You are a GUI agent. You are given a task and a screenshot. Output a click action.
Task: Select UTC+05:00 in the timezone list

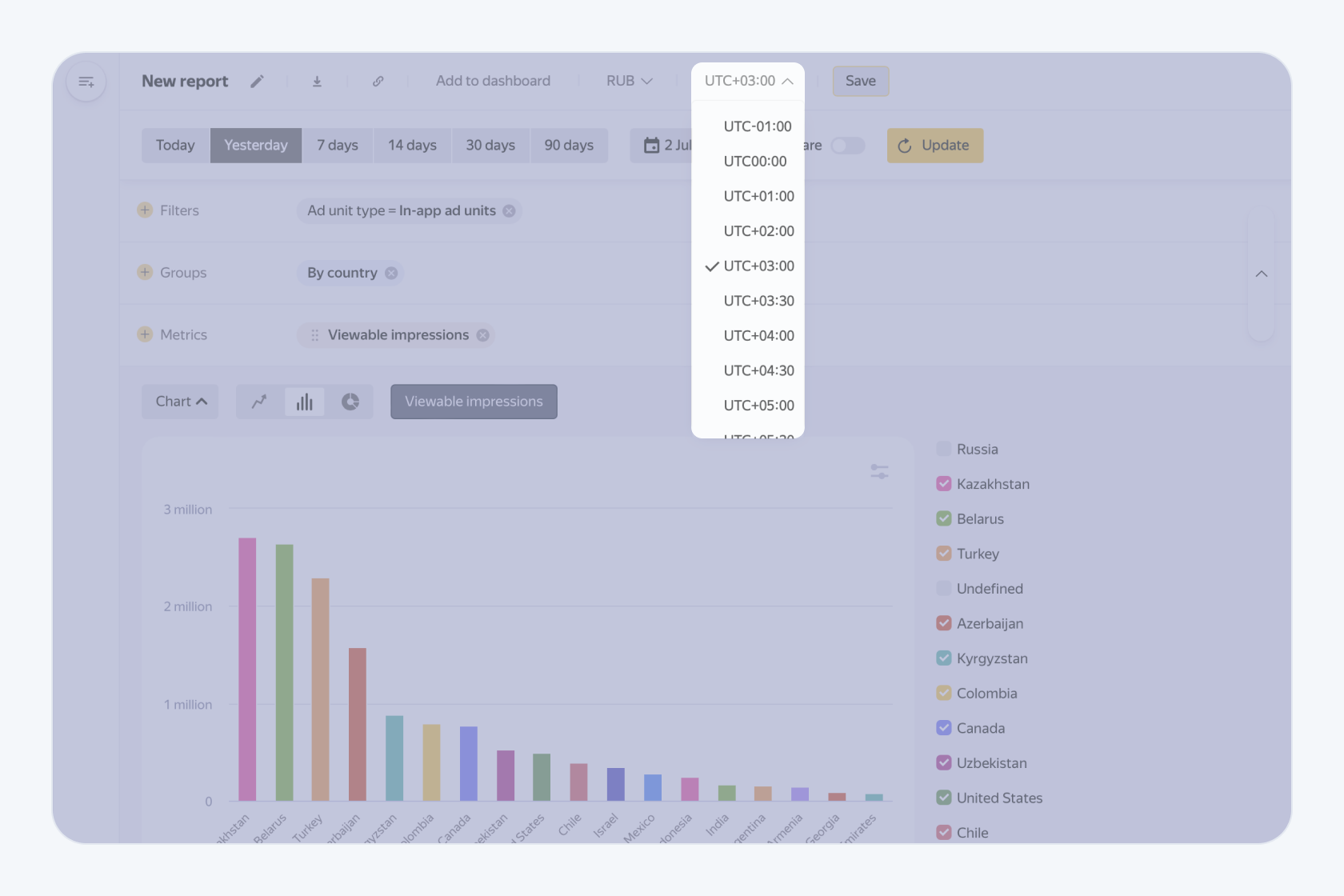pos(758,405)
